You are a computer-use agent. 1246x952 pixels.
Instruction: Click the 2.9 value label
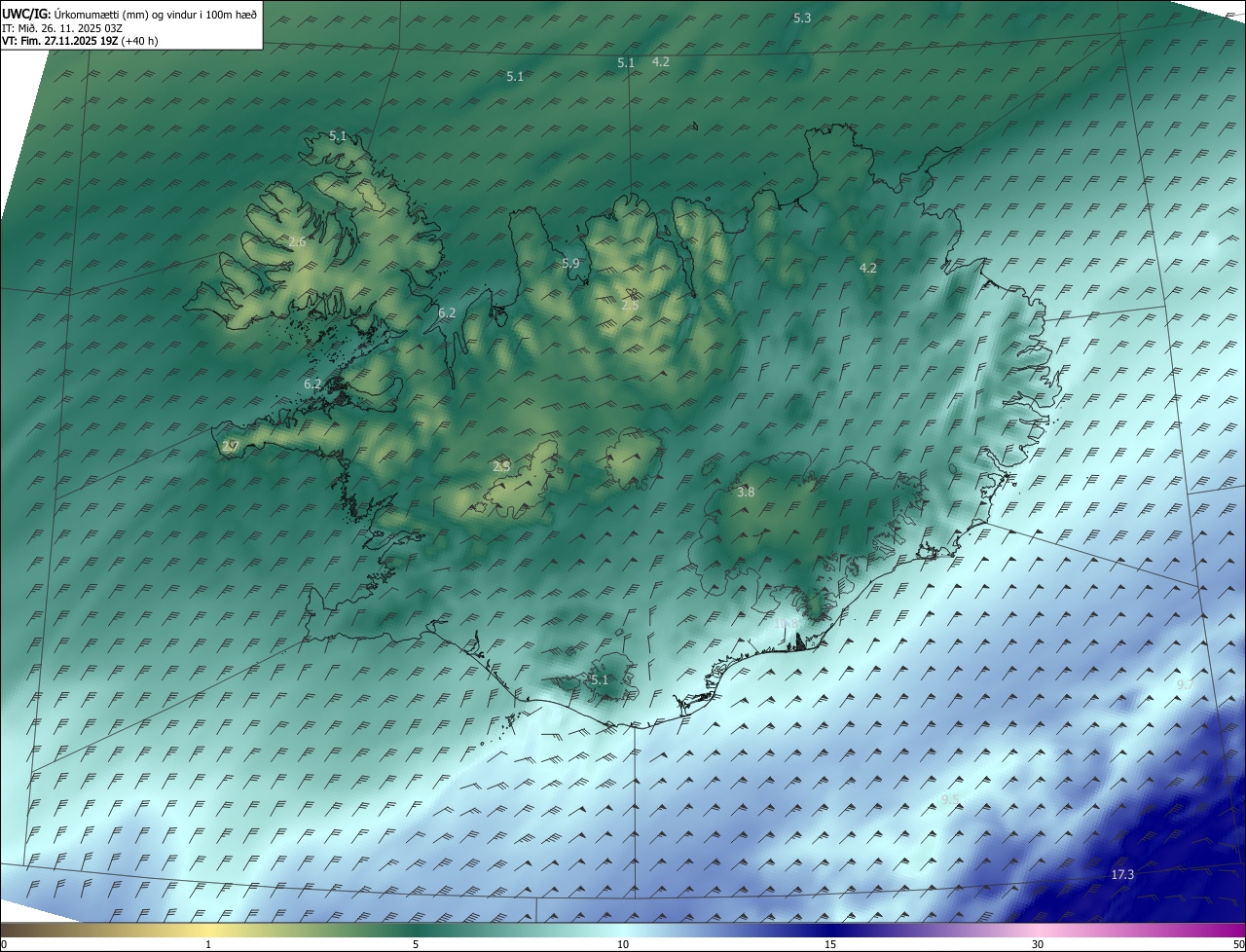[501, 466]
